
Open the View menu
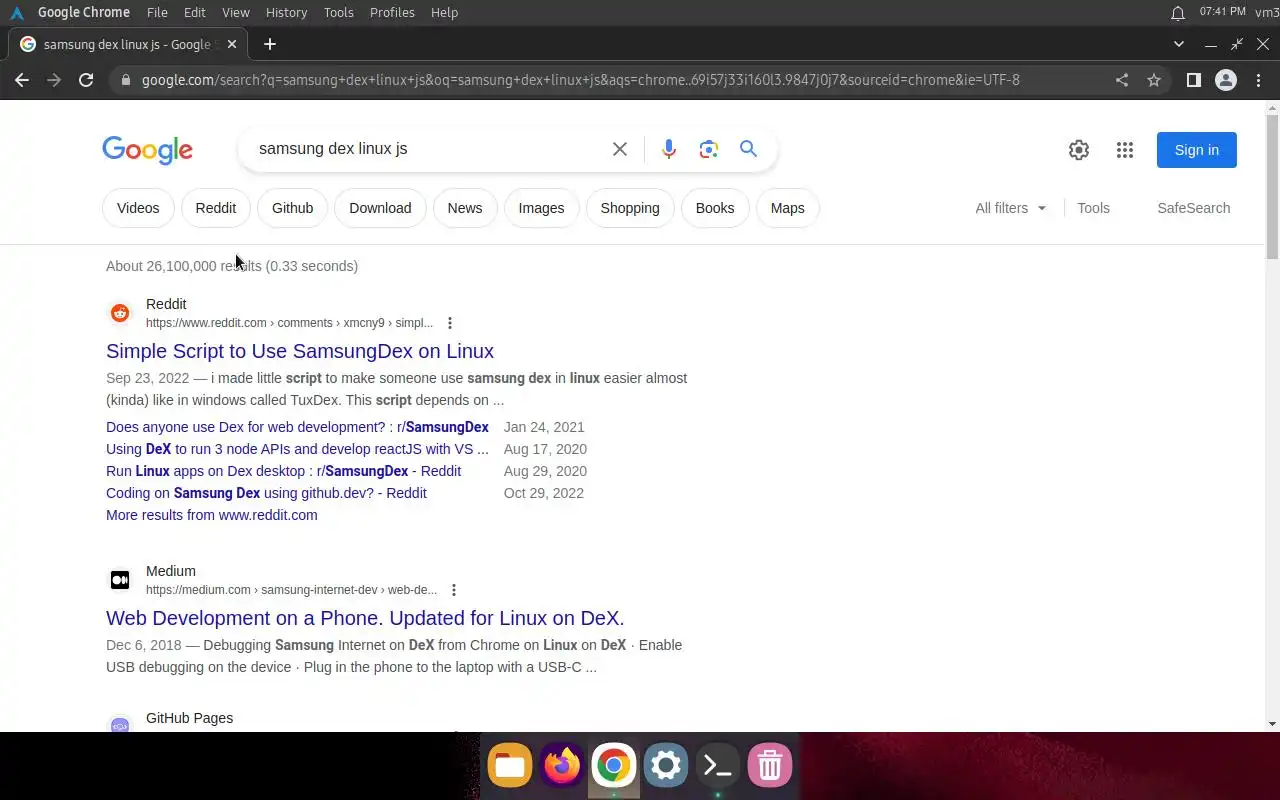(236, 13)
